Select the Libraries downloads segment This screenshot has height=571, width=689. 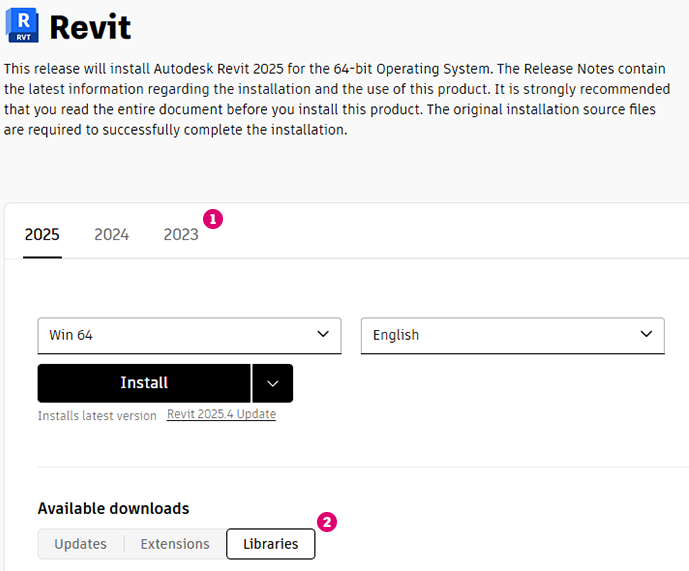point(270,544)
